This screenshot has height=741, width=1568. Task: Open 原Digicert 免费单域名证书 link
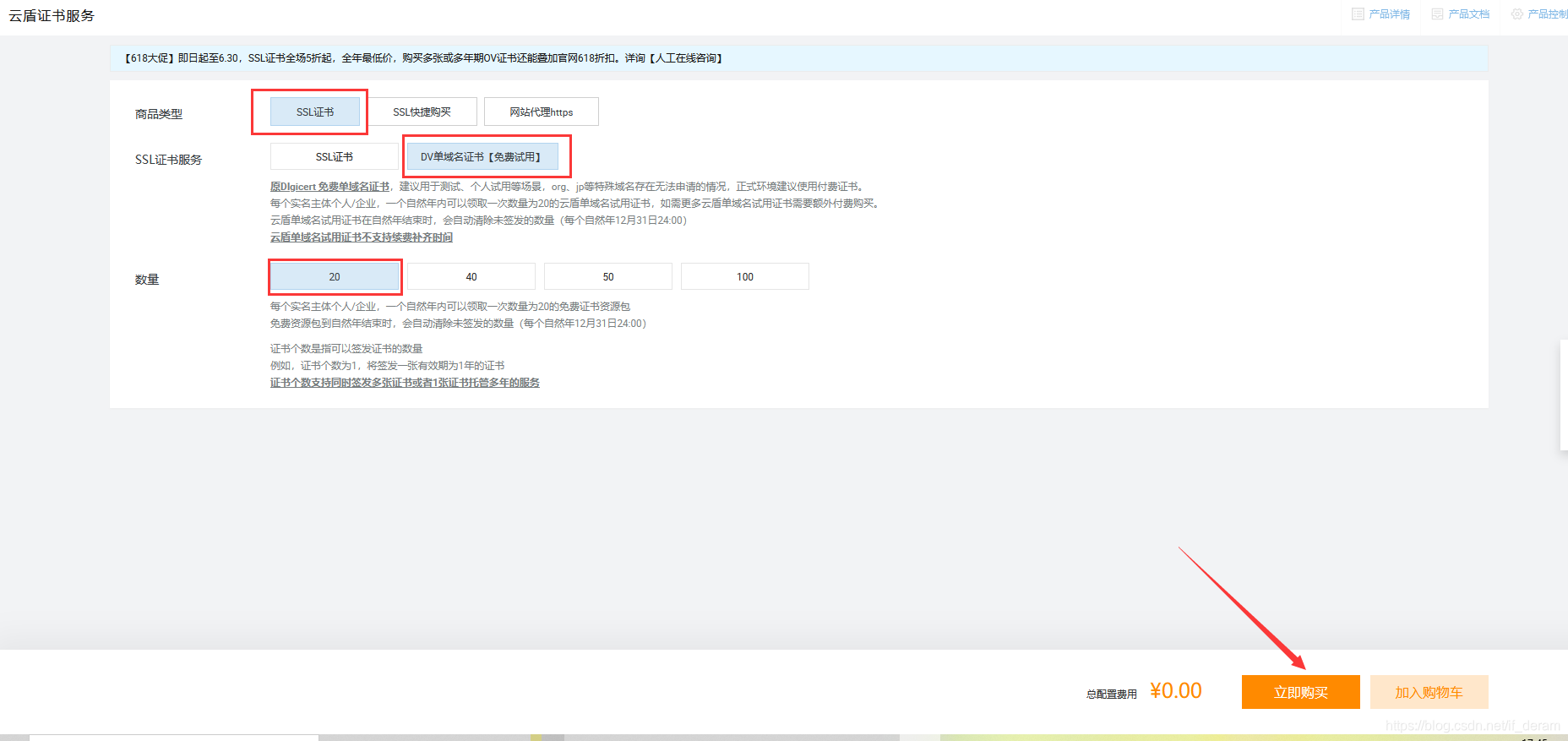pos(329,187)
